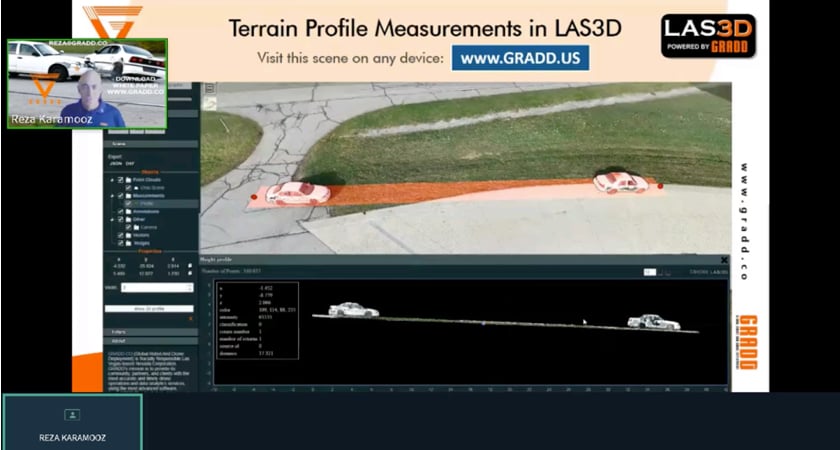Click the left red profile endpoint marker
Screen dimensions: 840x450
254,197
